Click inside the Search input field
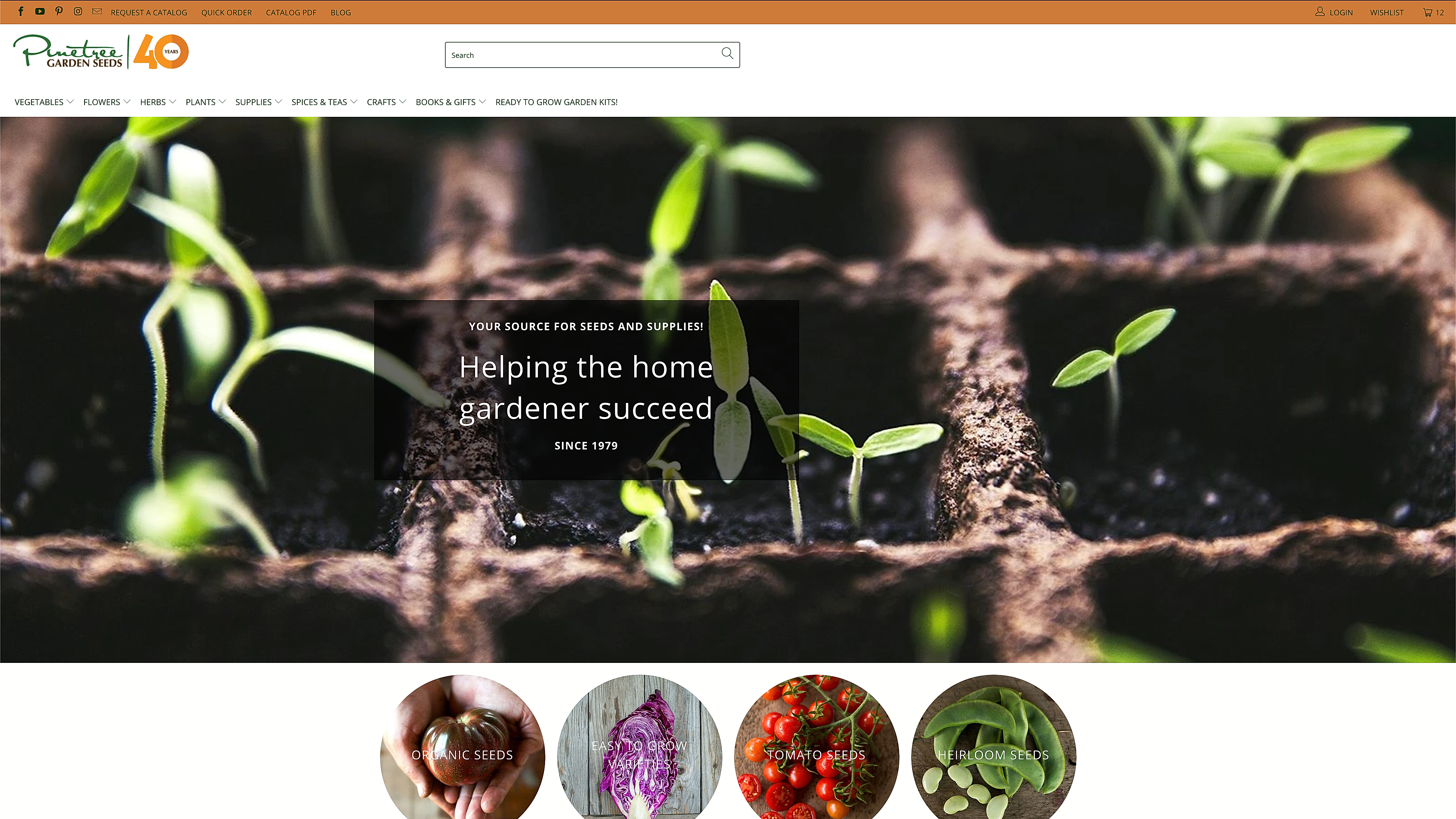Image resolution: width=1456 pixels, height=819 pixels. pos(582,55)
